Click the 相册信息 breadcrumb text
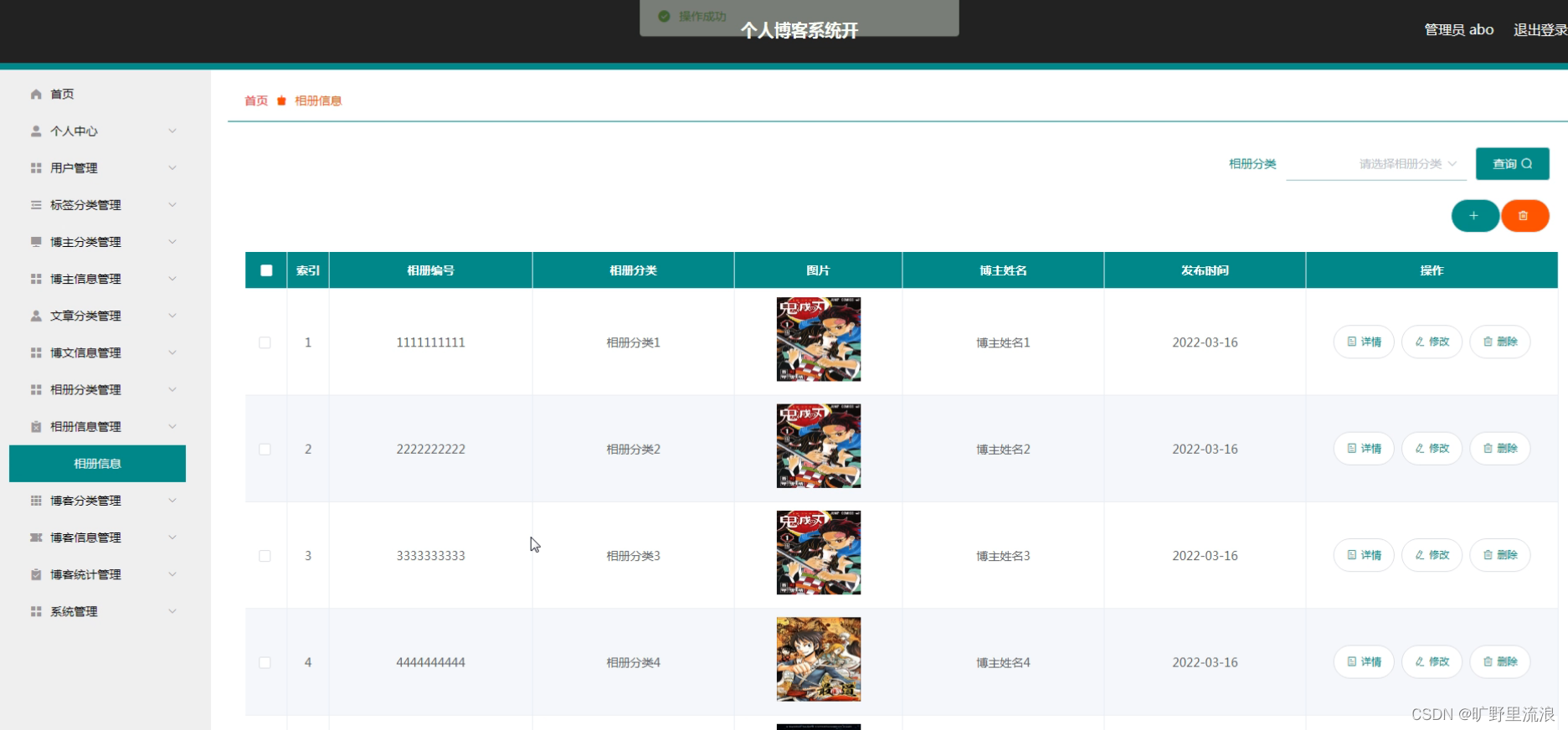This screenshot has height=730, width=1568. pyautogui.click(x=318, y=101)
